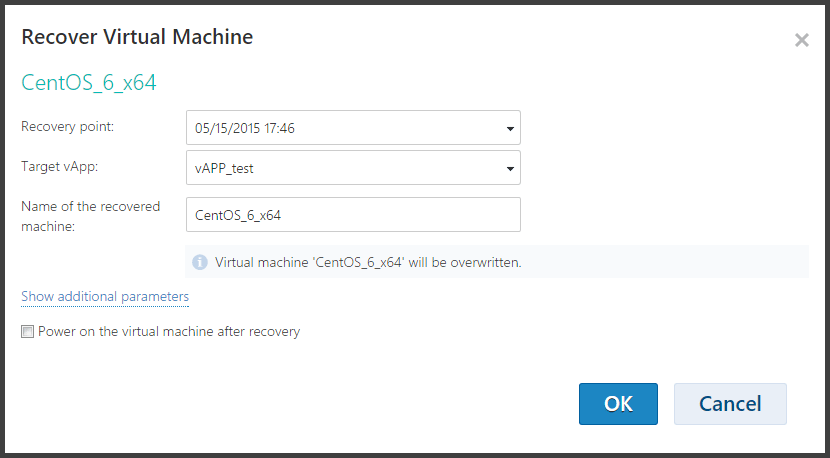Click the CentOS_6_x64 machine heading
This screenshot has height=458, width=830.
click(x=89, y=83)
